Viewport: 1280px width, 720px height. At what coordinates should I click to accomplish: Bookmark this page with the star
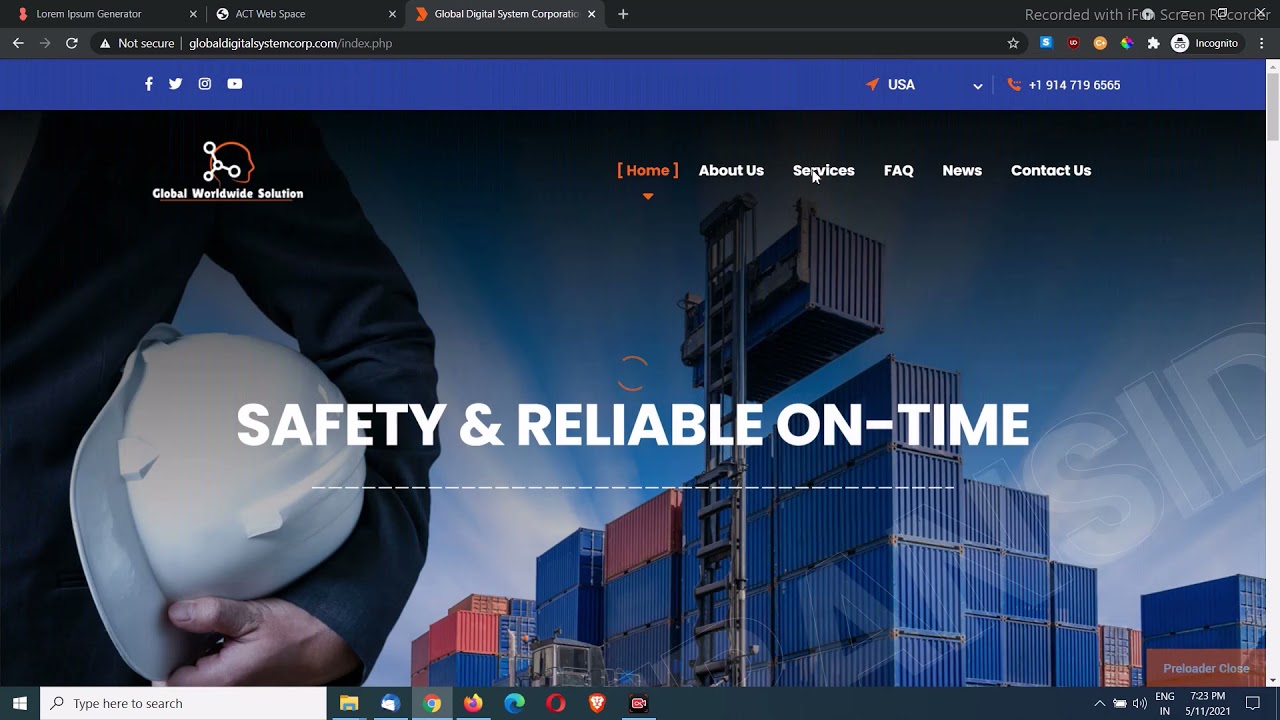click(1013, 43)
